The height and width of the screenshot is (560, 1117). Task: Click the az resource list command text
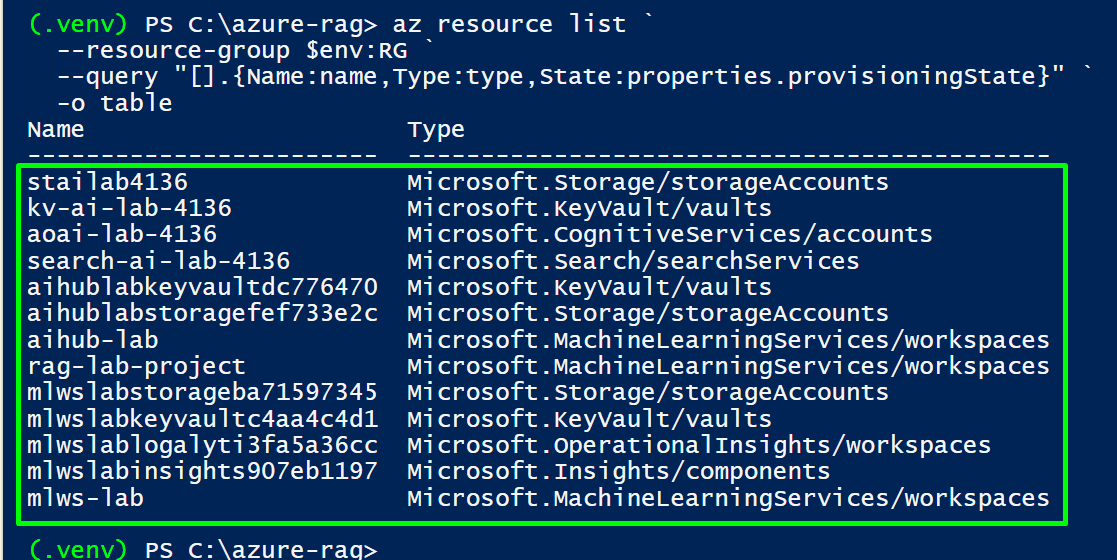[x=509, y=24]
